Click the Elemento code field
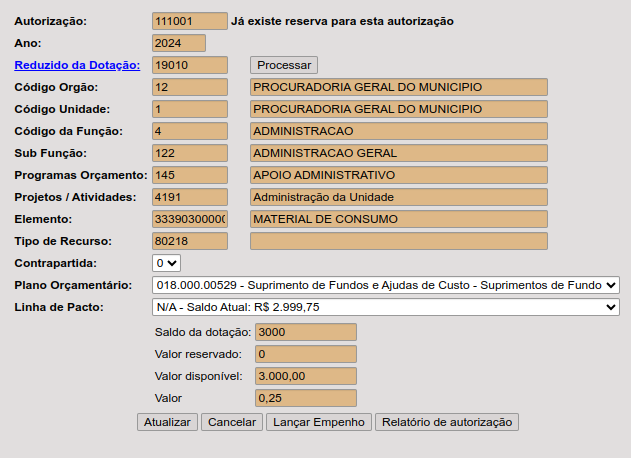The height and width of the screenshot is (458, 631). coord(190,219)
